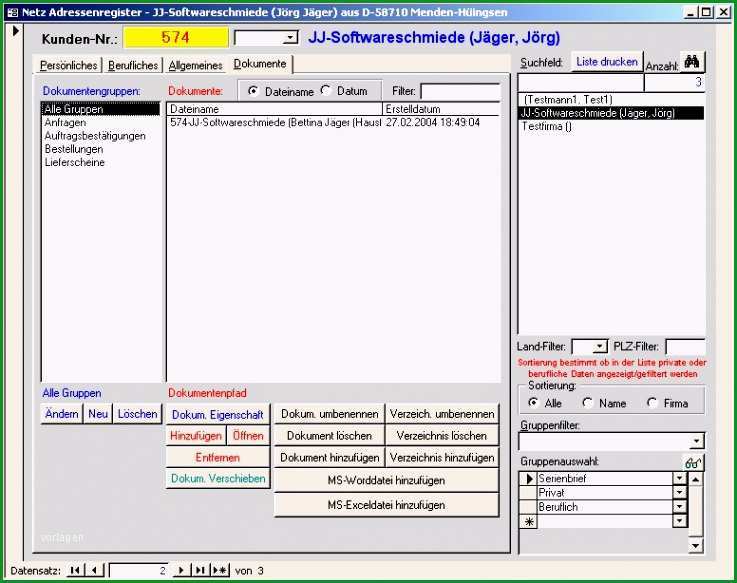Click new-row asterisk selector in Gruppenauswahl

click(x=529, y=521)
